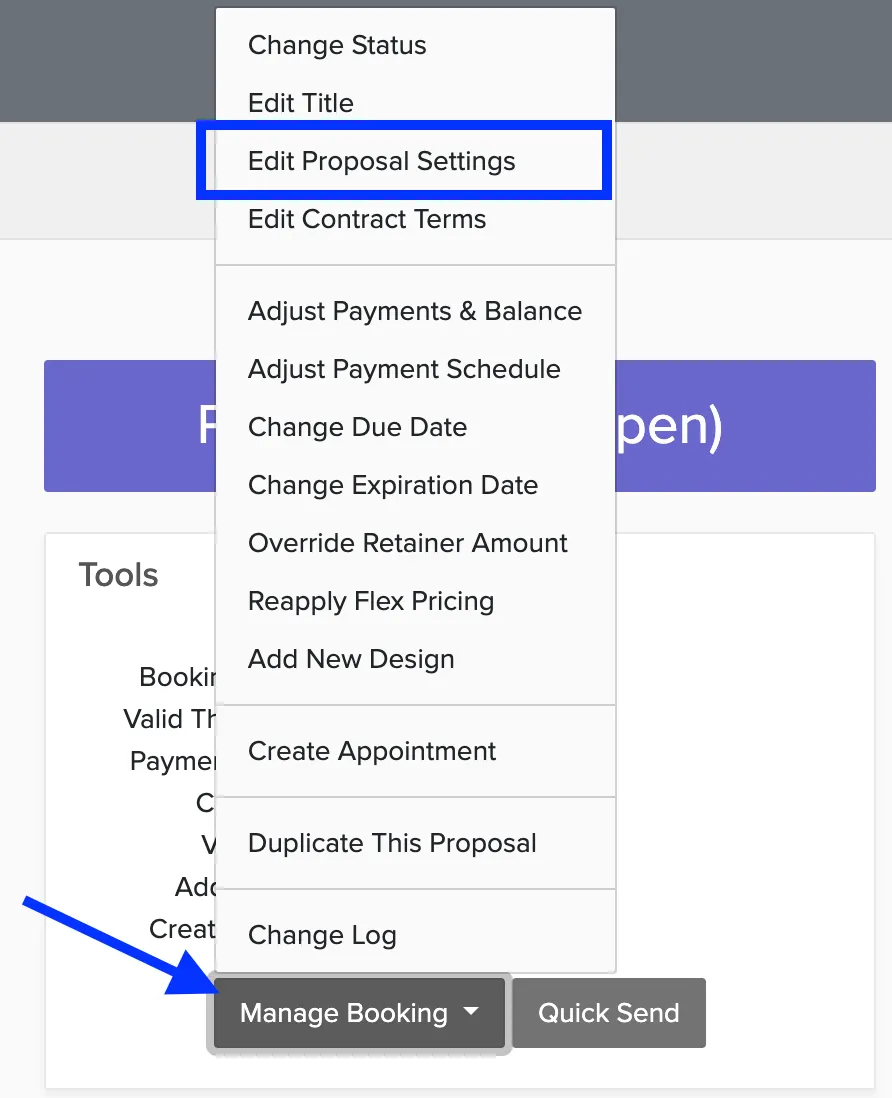Click the Quick Send button
Image resolution: width=892 pixels, height=1098 pixels.
coord(609,1013)
